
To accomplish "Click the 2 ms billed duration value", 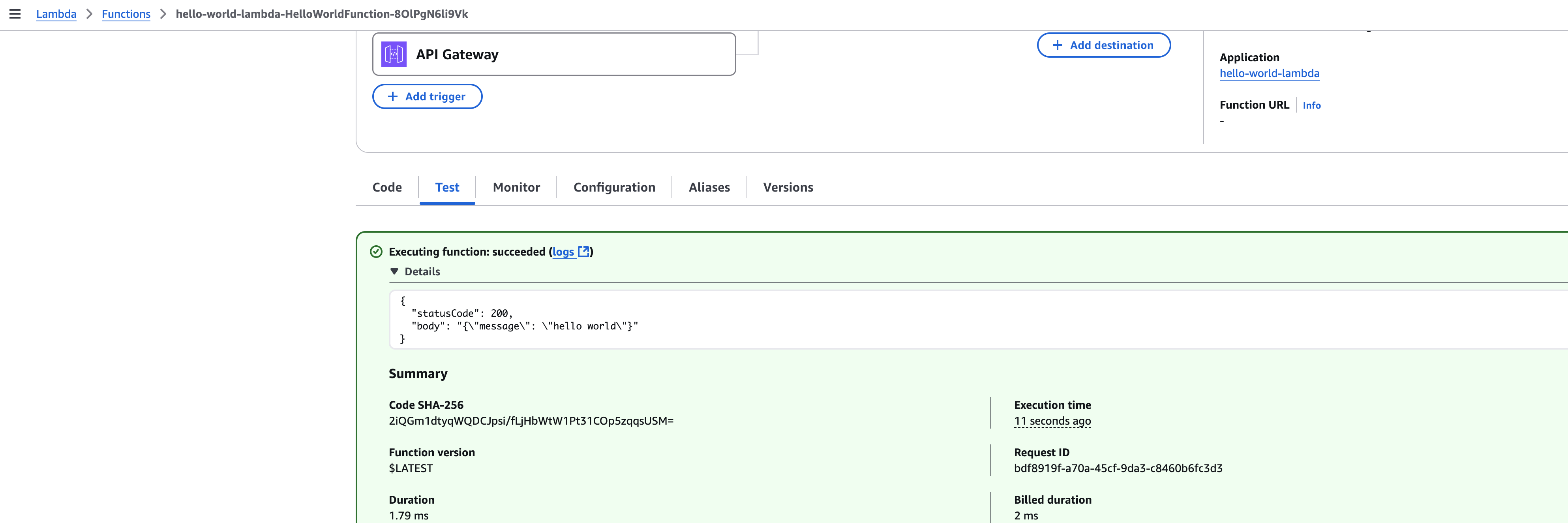I will 1026,516.
